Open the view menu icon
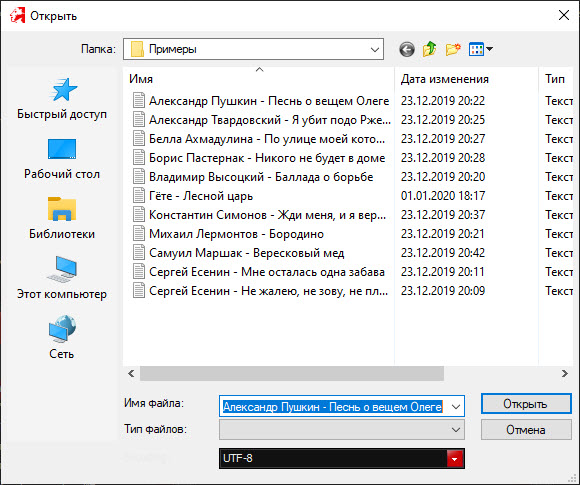Image resolution: width=580 pixels, height=485 pixels. [x=480, y=49]
